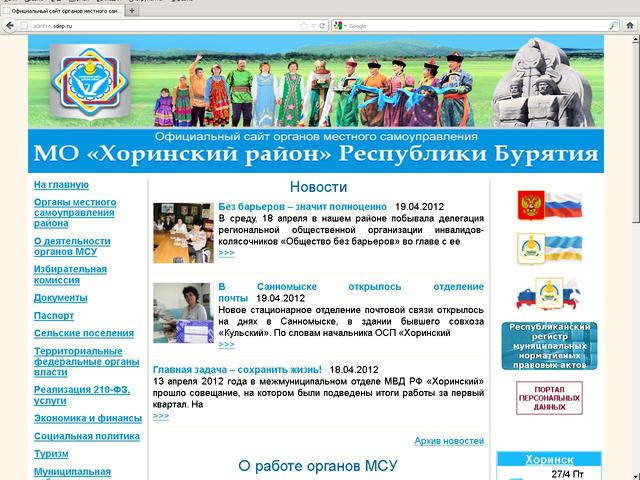Open headline В Санномыске открылось отделение почты

(x=351, y=292)
